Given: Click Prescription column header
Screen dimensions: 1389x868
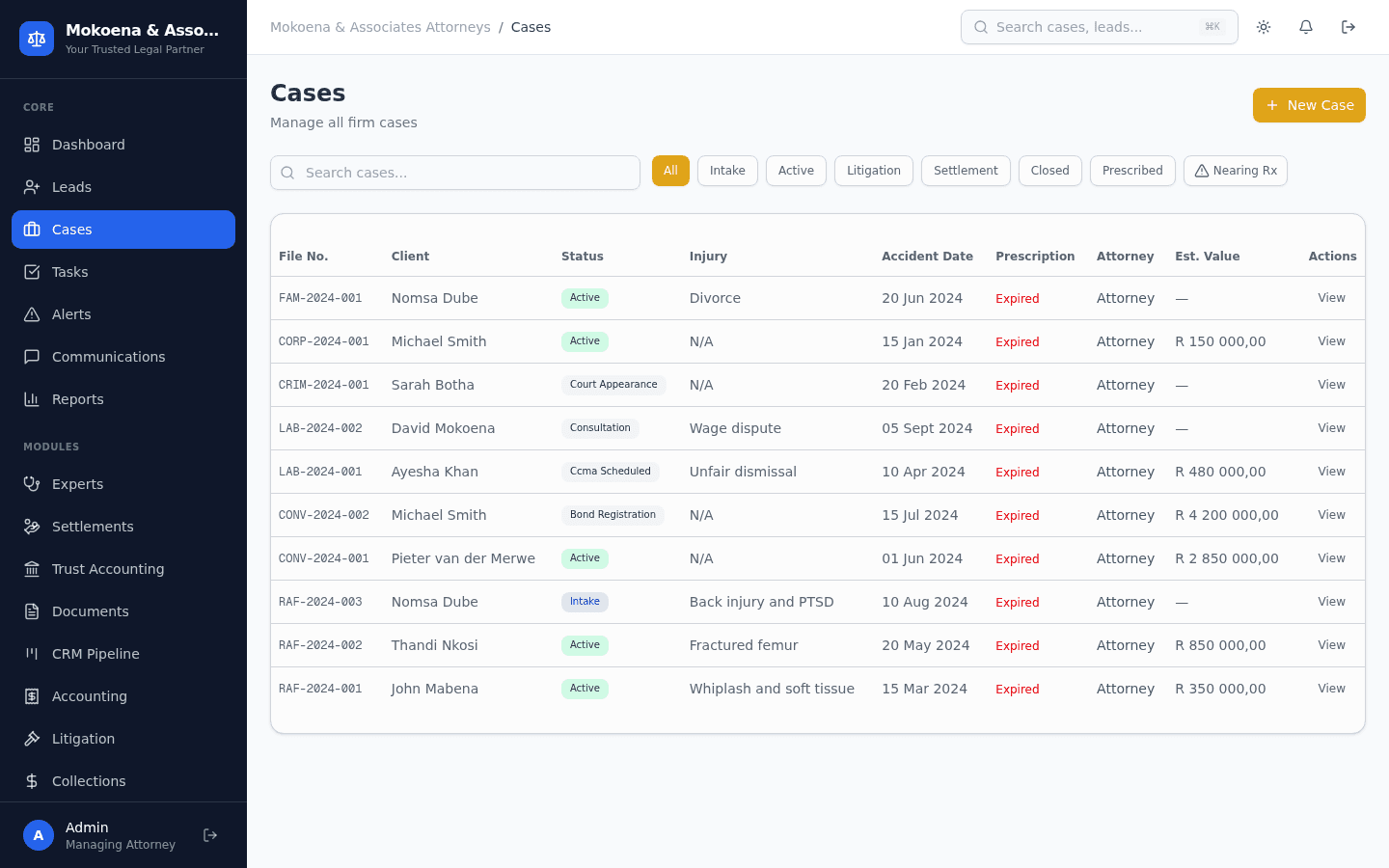Looking at the screenshot, I should [x=1035, y=257].
